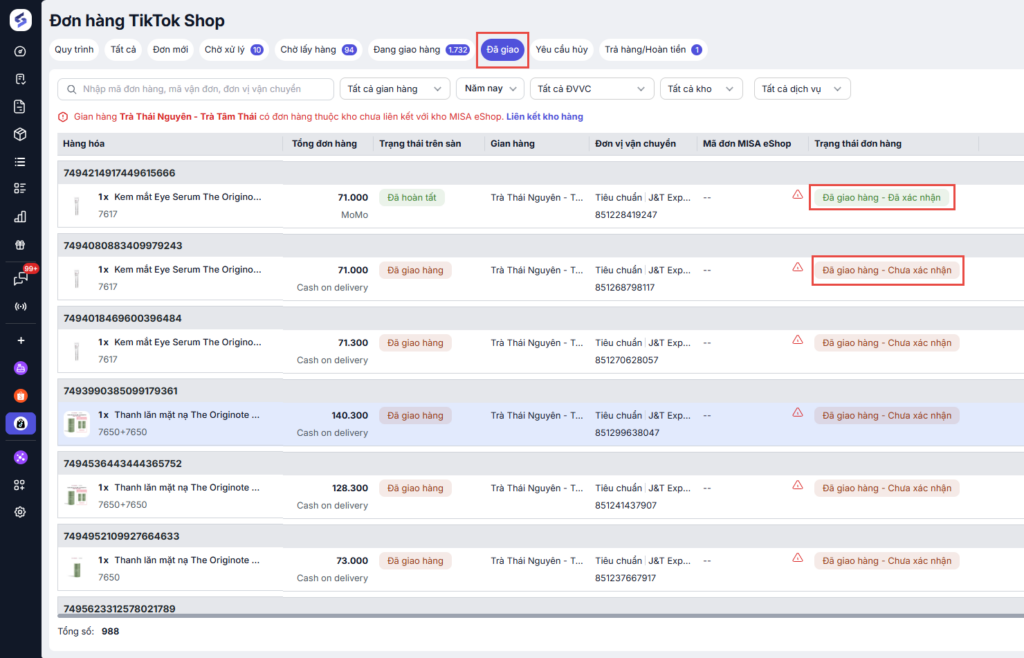Click the MoMo payment label

point(355,215)
